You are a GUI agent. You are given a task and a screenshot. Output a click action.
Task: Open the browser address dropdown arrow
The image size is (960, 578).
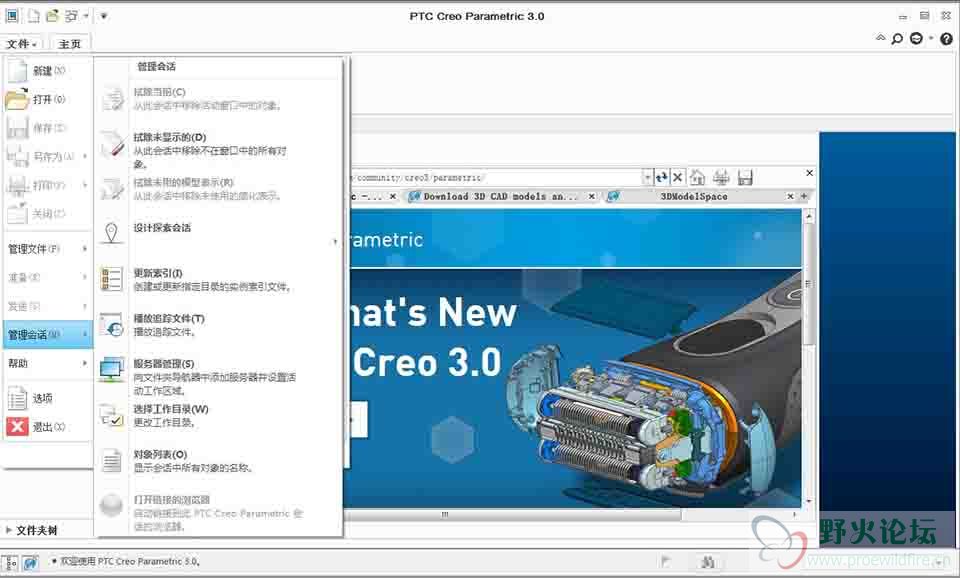tap(647, 178)
